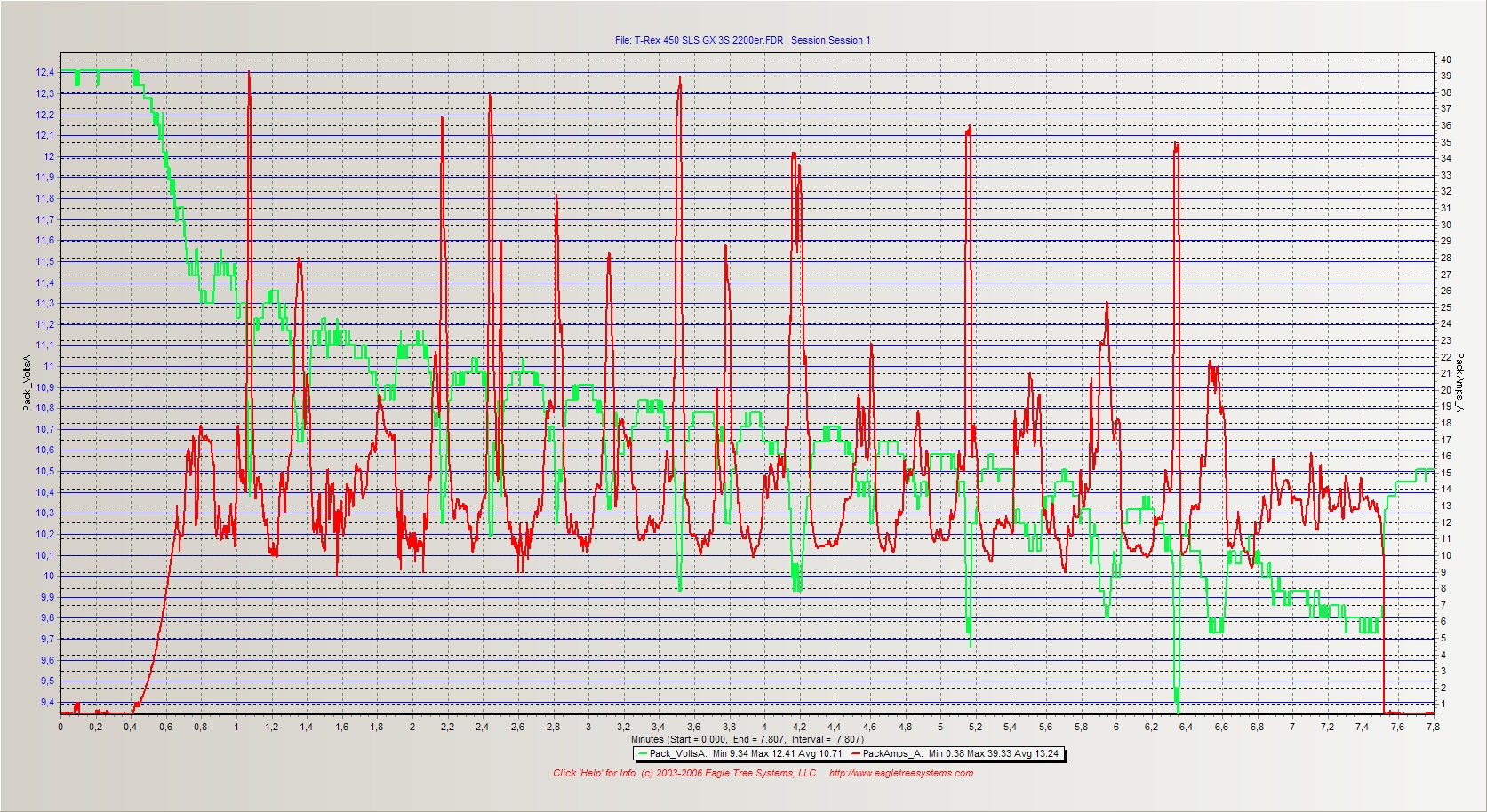Click the red current spike peak near minute 1

pyautogui.click(x=248, y=73)
